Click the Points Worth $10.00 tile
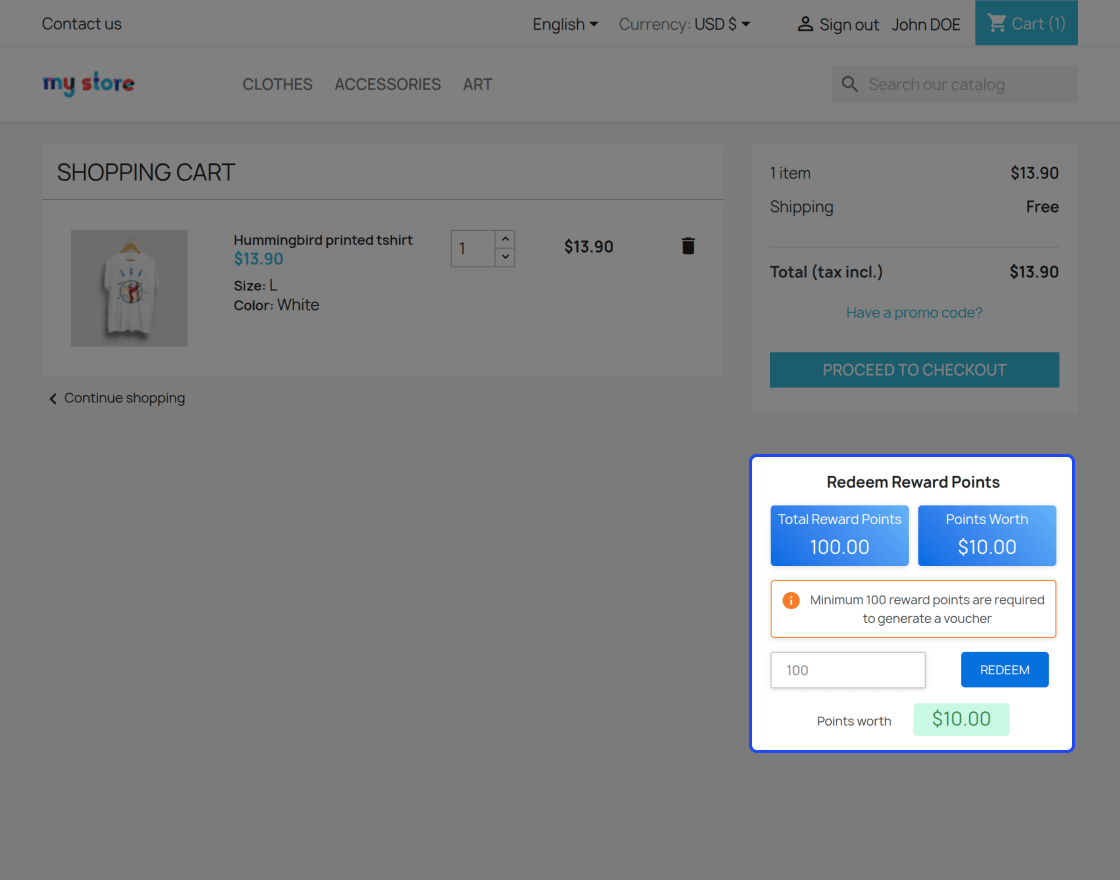Screen dimensions: 1120x880 [x=986, y=536]
